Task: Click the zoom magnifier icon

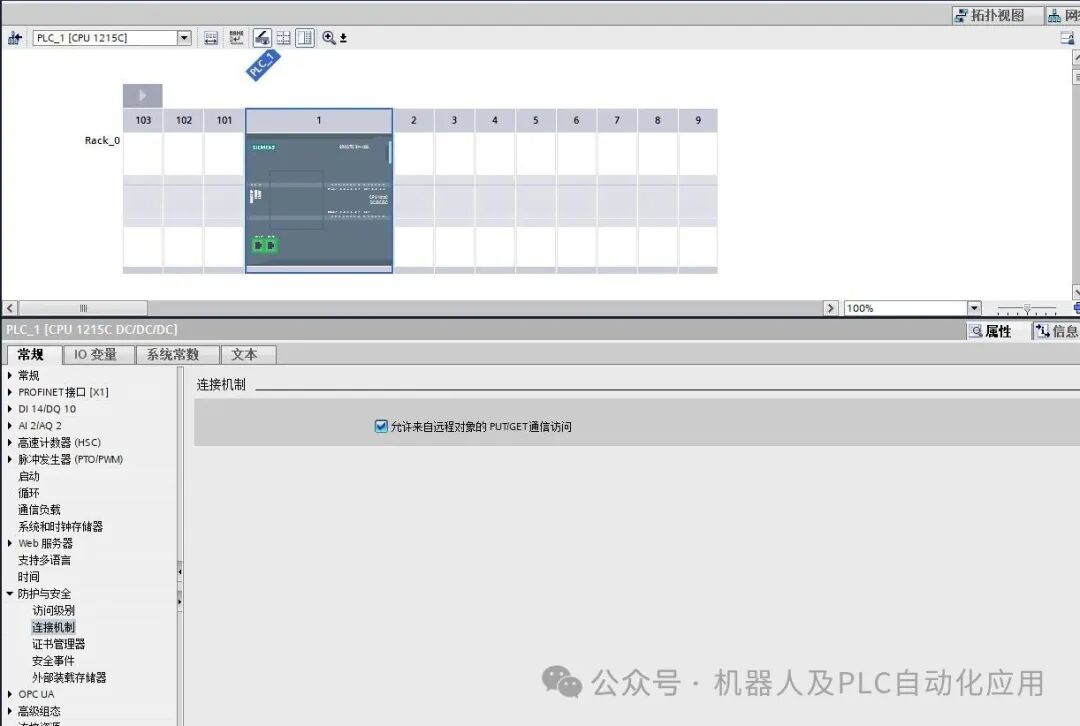Action: [329, 38]
